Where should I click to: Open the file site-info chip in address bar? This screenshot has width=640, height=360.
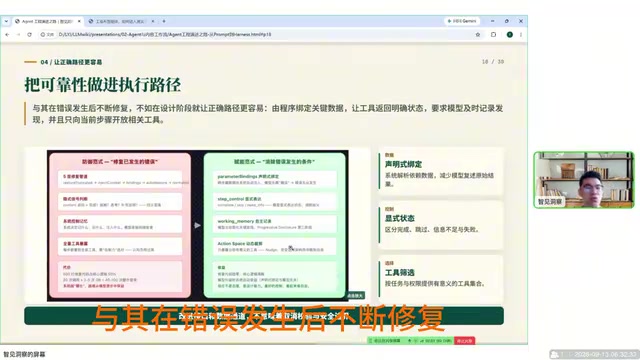[x=47, y=35]
